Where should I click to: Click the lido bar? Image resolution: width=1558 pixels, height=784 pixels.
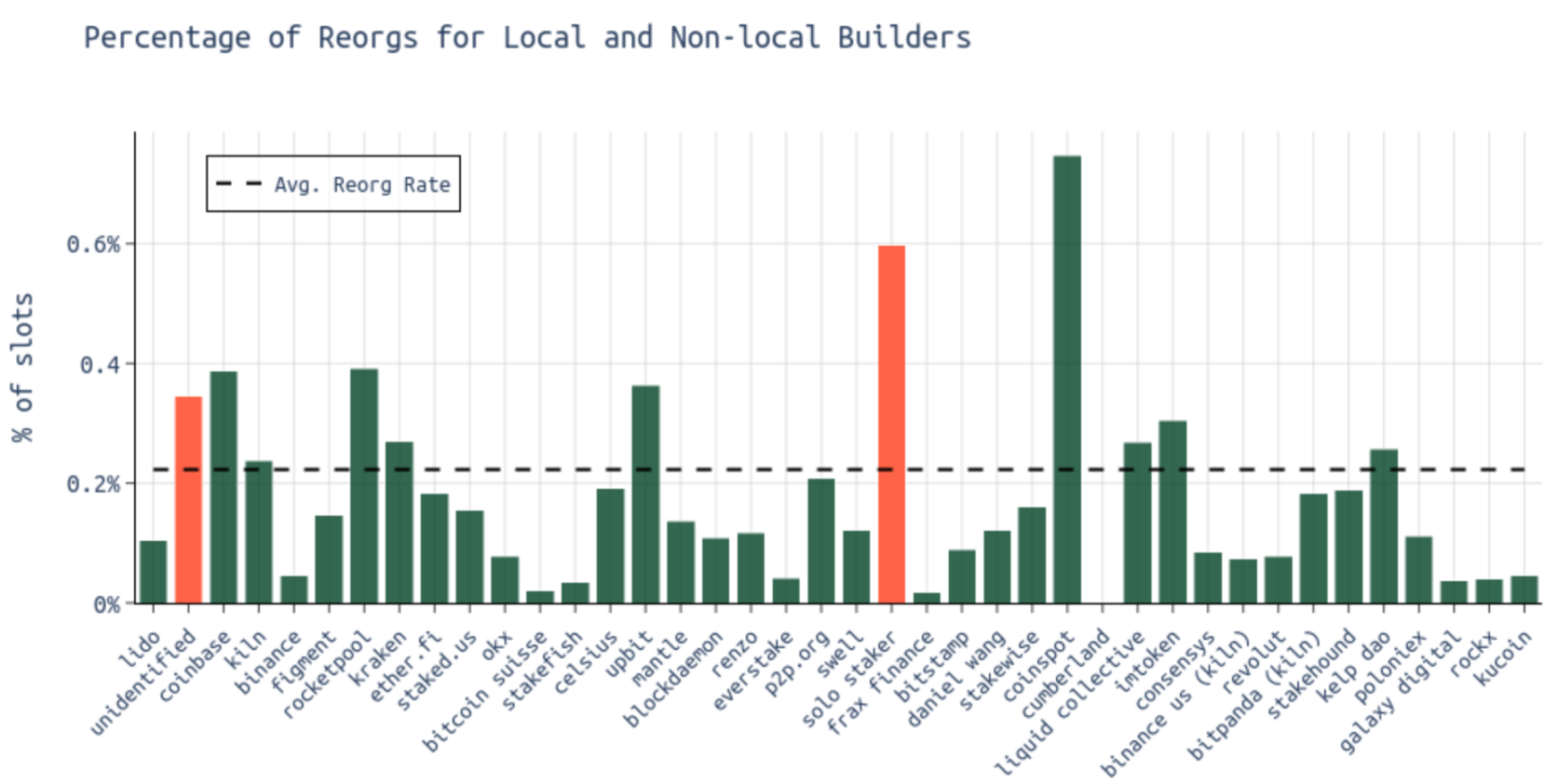[x=154, y=572]
